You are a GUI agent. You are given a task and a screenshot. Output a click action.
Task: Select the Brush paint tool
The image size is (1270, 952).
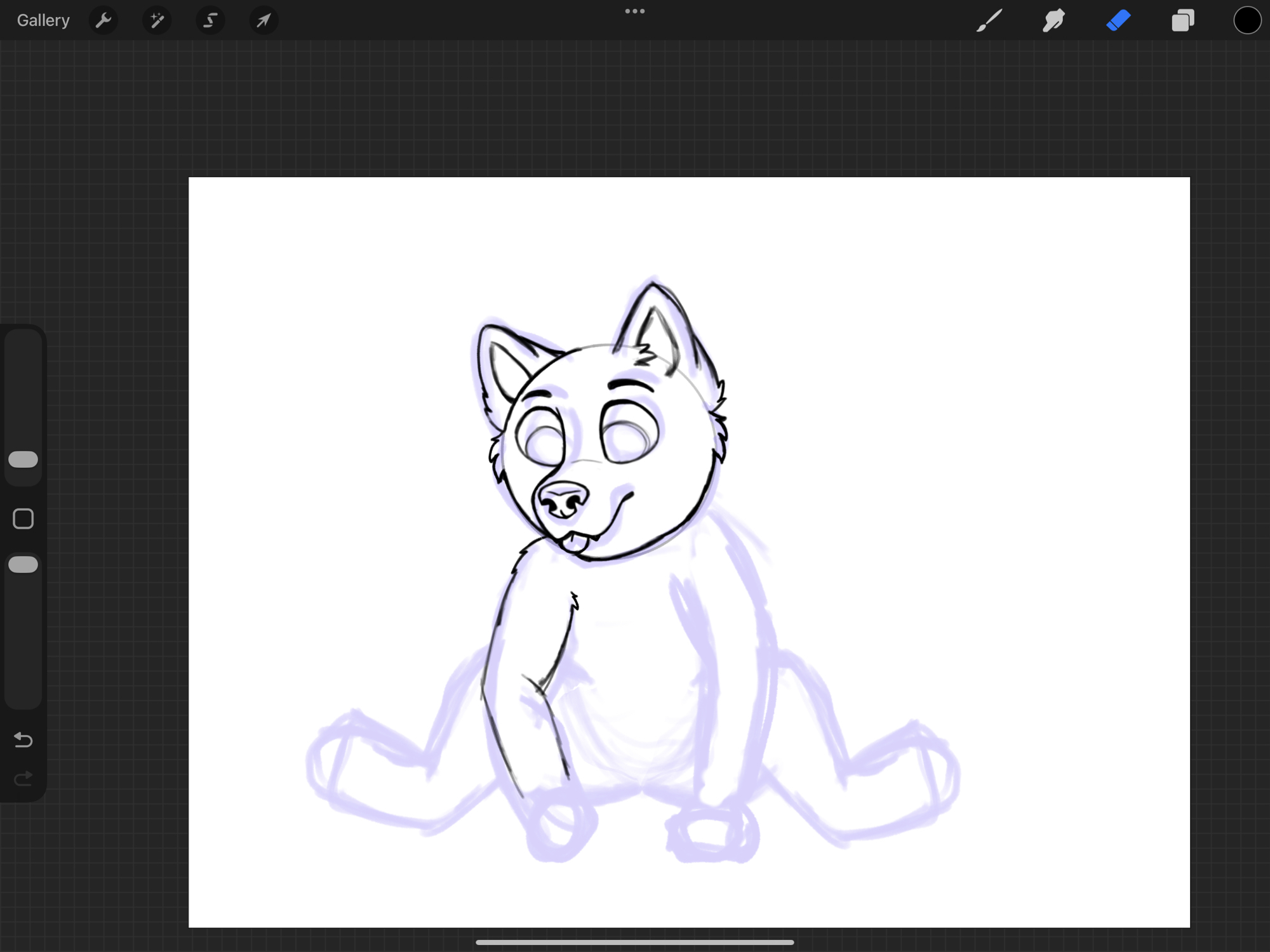[x=989, y=20]
